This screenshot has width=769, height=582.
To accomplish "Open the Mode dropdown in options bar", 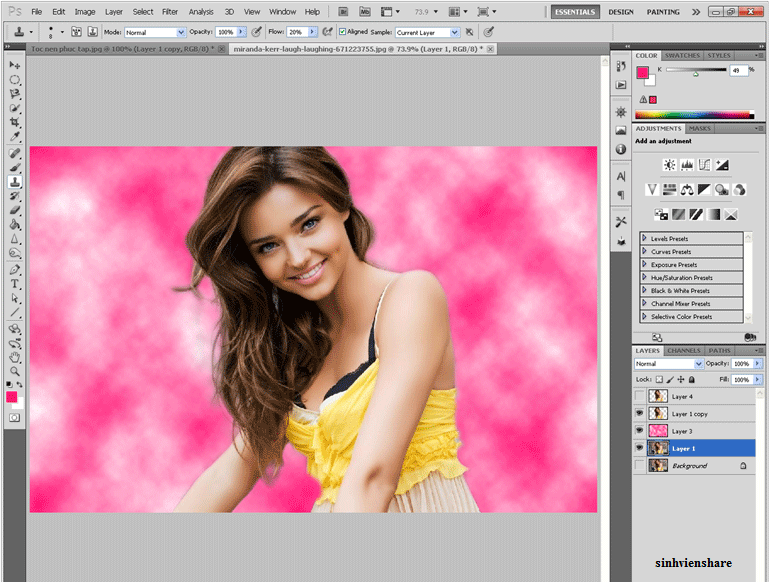I will tap(154, 32).
